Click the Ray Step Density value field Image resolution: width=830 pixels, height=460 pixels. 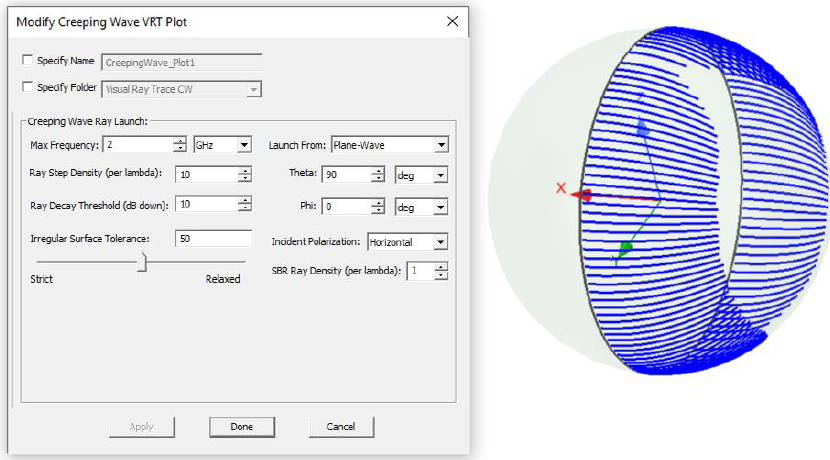[x=207, y=174]
